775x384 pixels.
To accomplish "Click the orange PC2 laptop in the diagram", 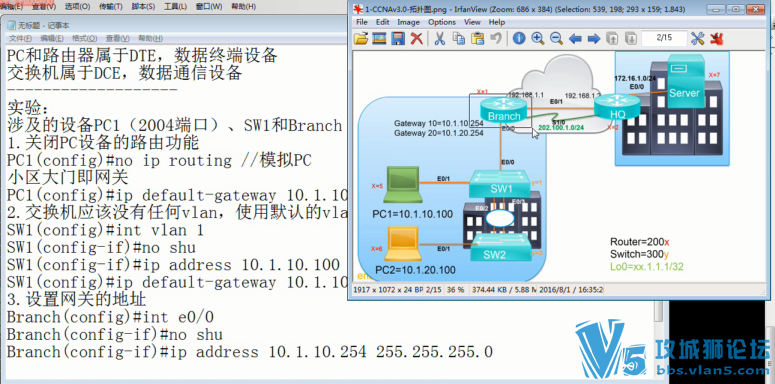I will click(403, 243).
